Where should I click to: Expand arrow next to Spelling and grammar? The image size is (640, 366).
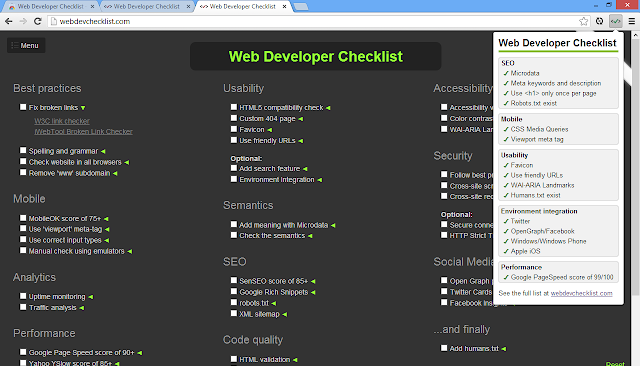(103, 151)
